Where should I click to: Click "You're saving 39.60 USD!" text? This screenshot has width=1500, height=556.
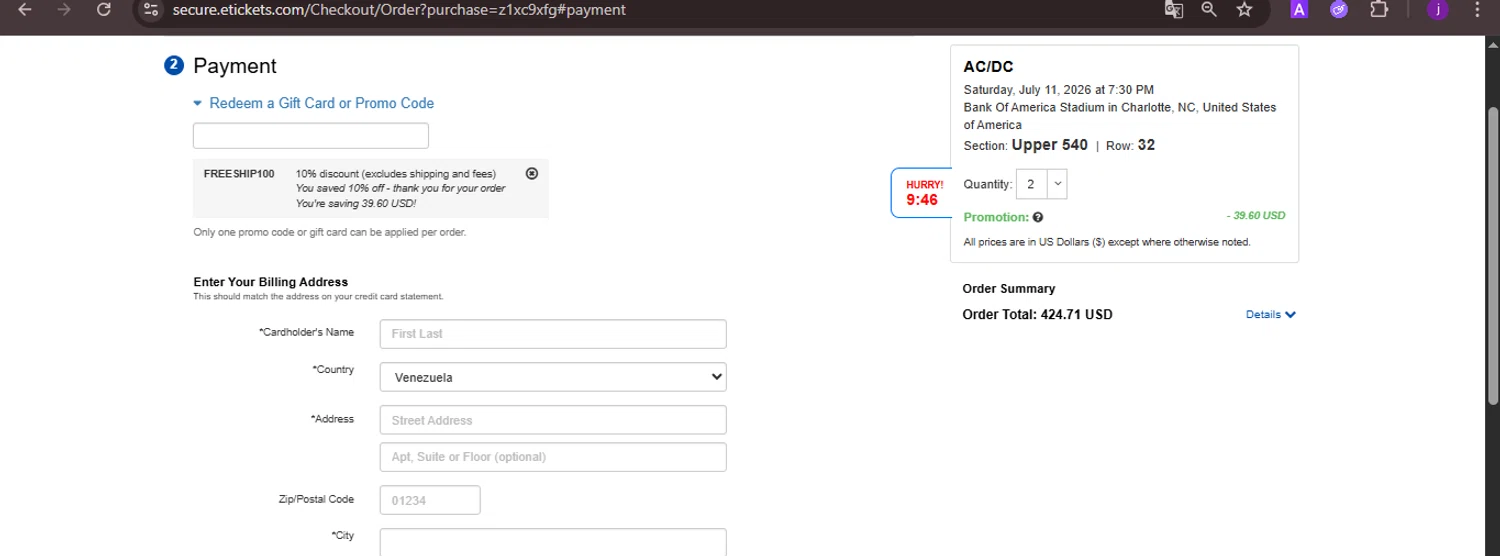click(x=355, y=204)
